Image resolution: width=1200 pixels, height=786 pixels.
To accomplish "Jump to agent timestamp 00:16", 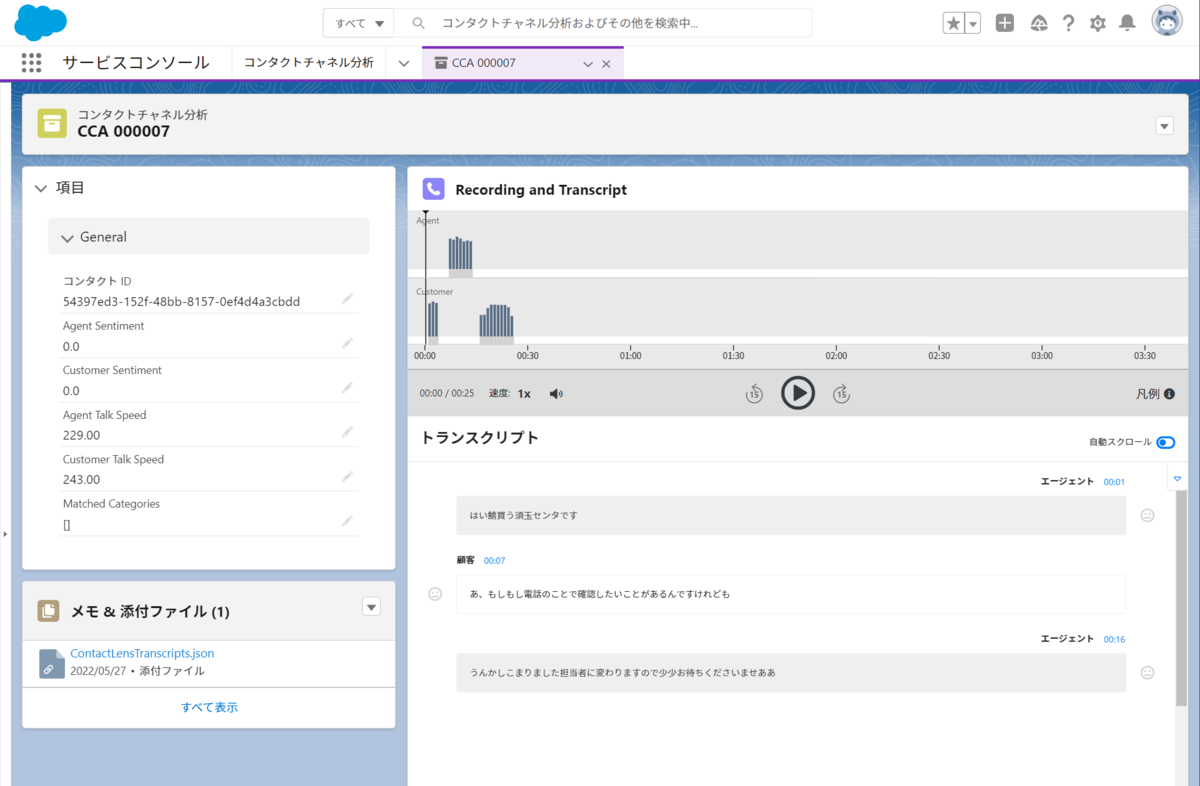I will click(x=1114, y=639).
